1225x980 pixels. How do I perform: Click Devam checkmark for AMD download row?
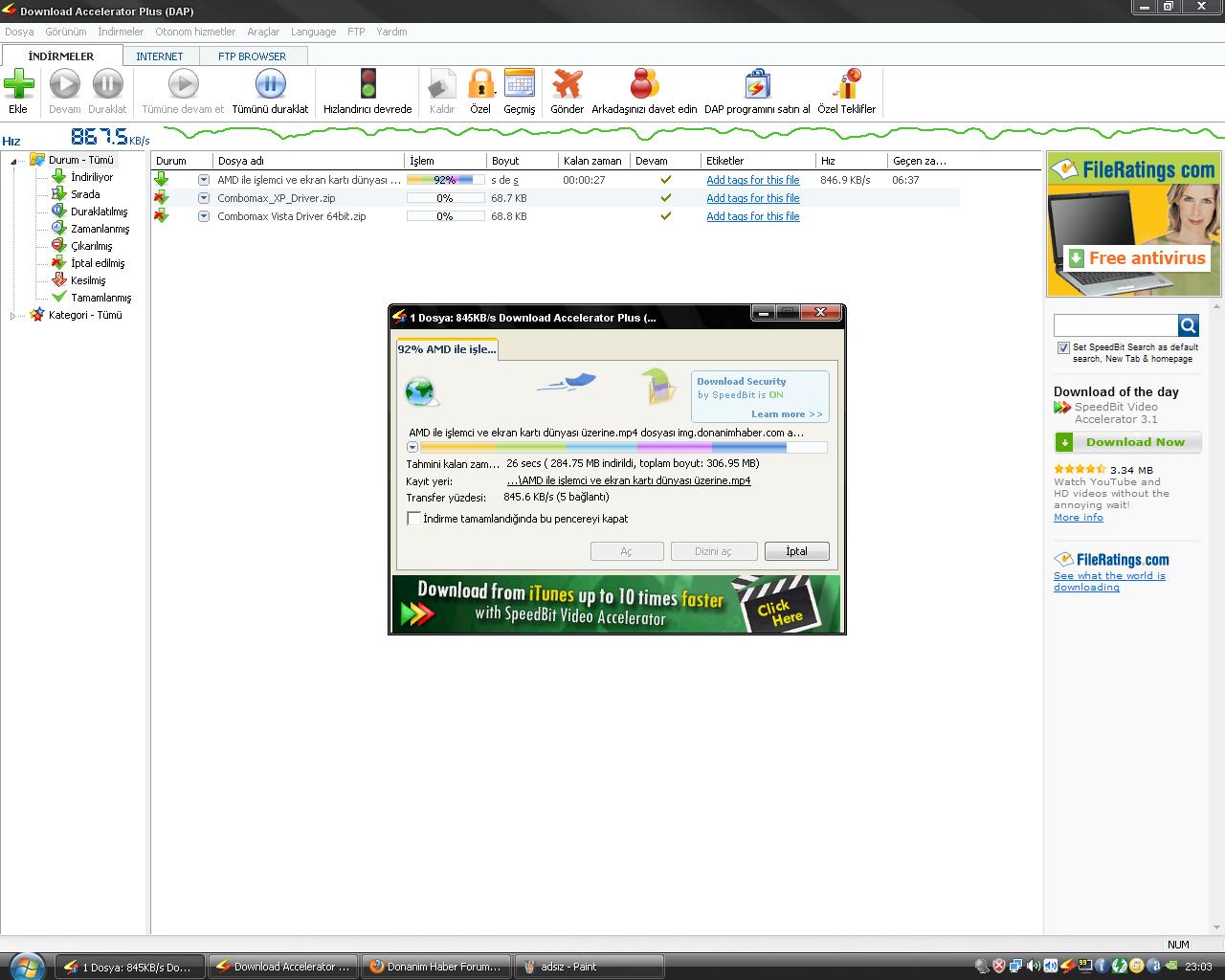(x=666, y=180)
